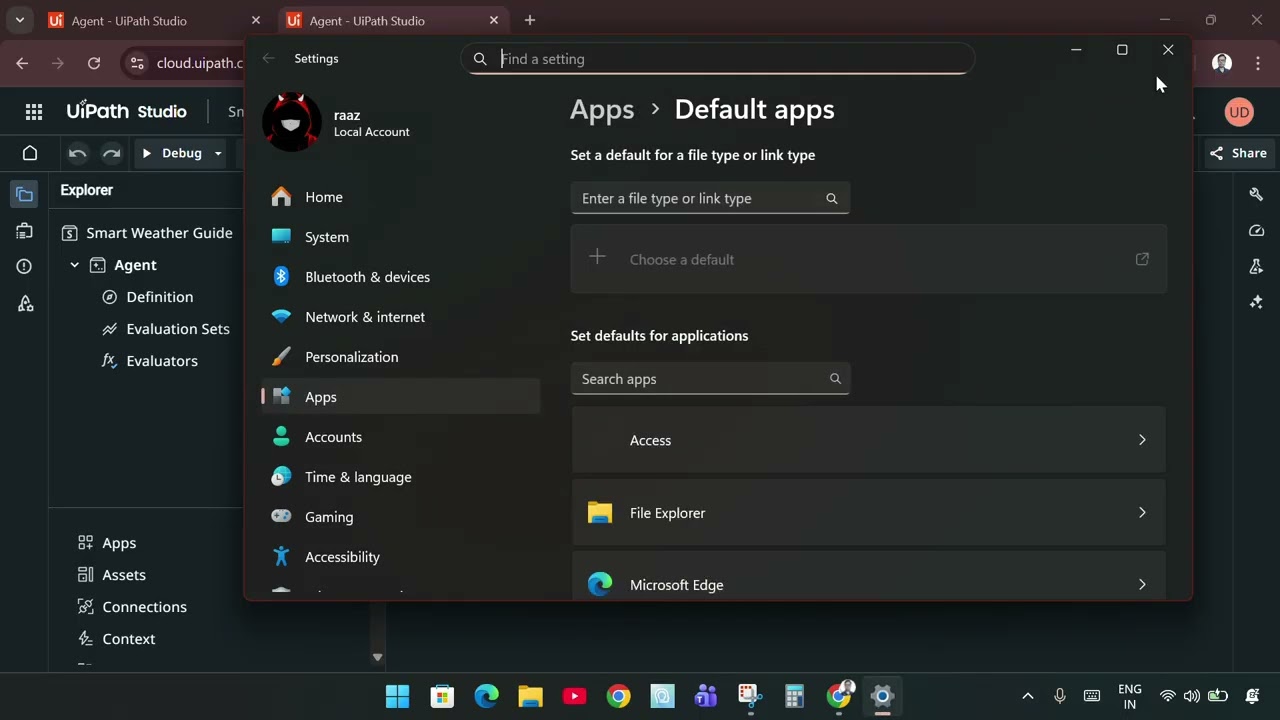1280x720 pixels.
Task: Open Apps in UiPath resources list
Action: click(107, 543)
